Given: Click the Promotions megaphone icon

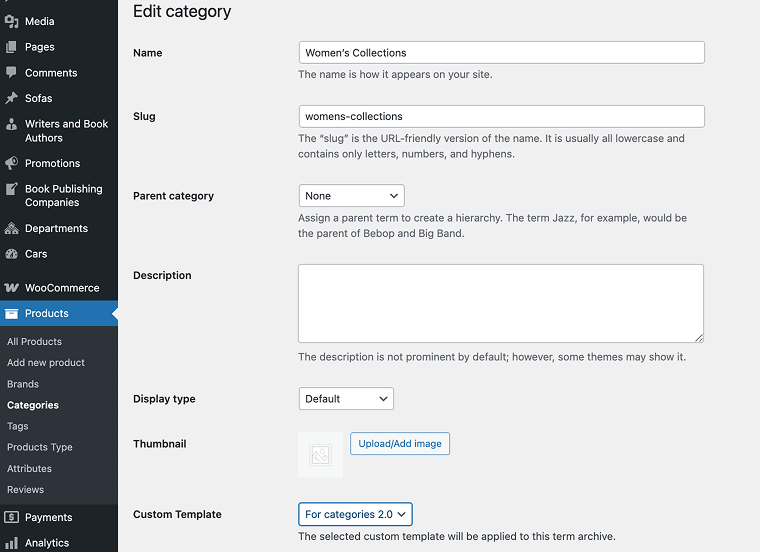Looking at the screenshot, I should point(11,163).
